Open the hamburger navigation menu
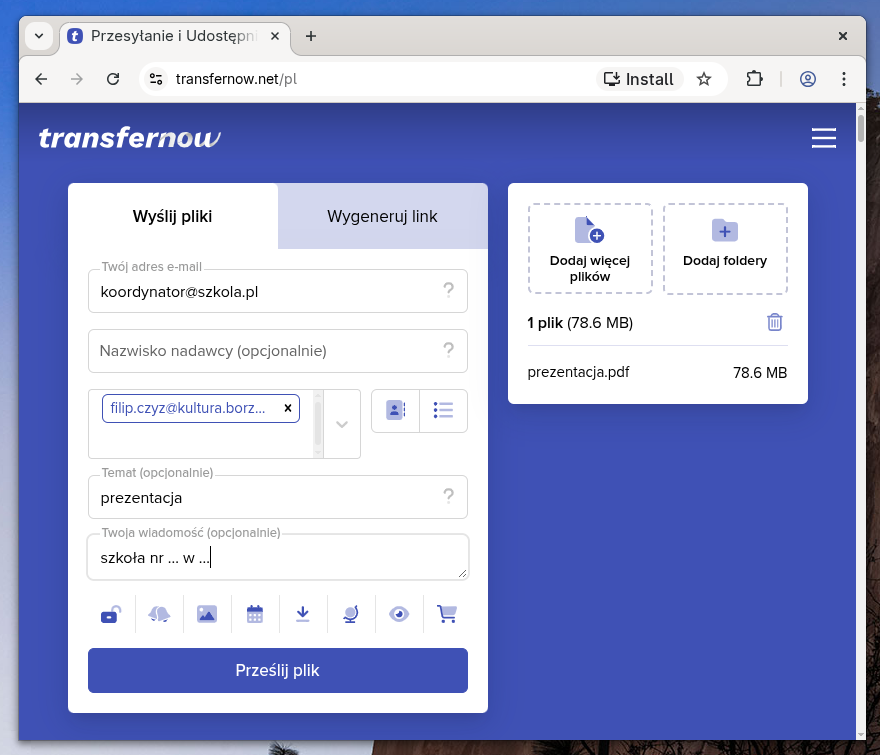Viewport: 880px width, 755px height. pyautogui.click(x=823, y=138)
